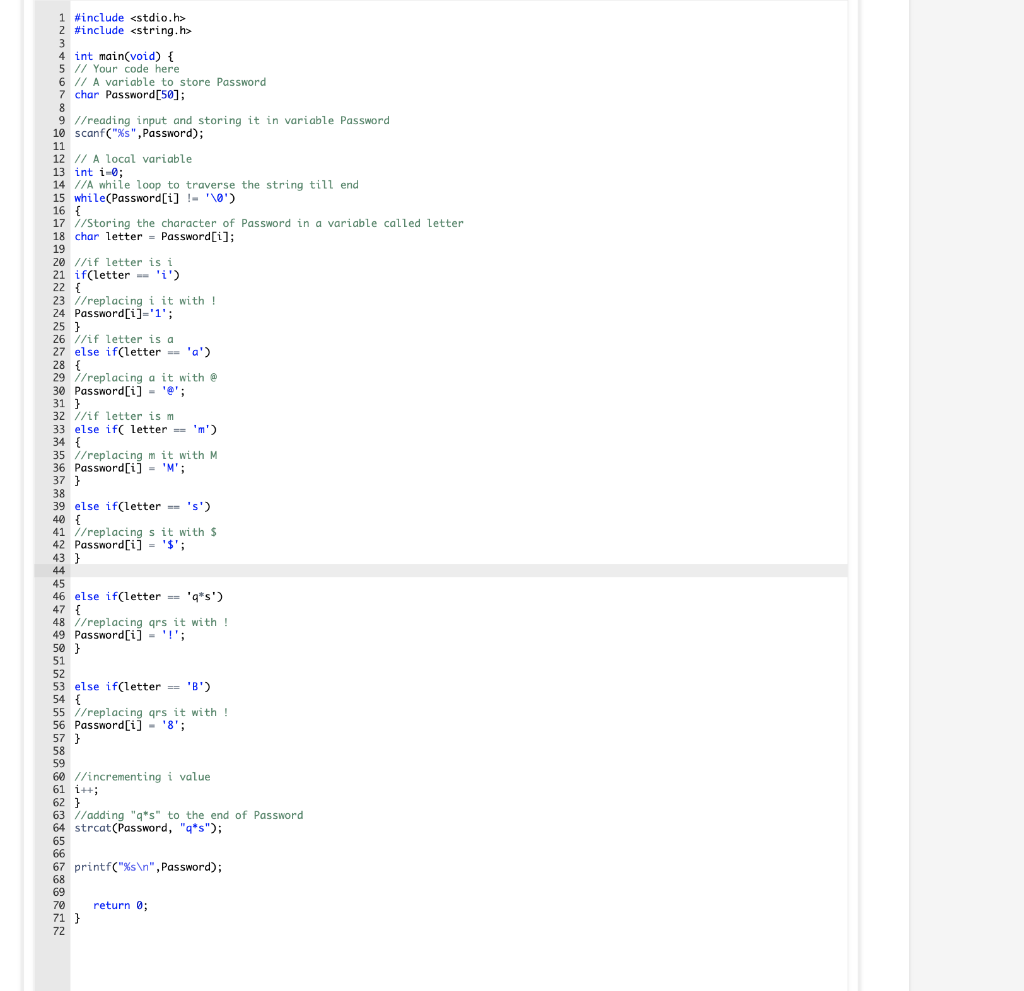This screenshot has height=991, width=1024.
Task: Select the char letter = Password[i] assignment
Action: [153, 236]
